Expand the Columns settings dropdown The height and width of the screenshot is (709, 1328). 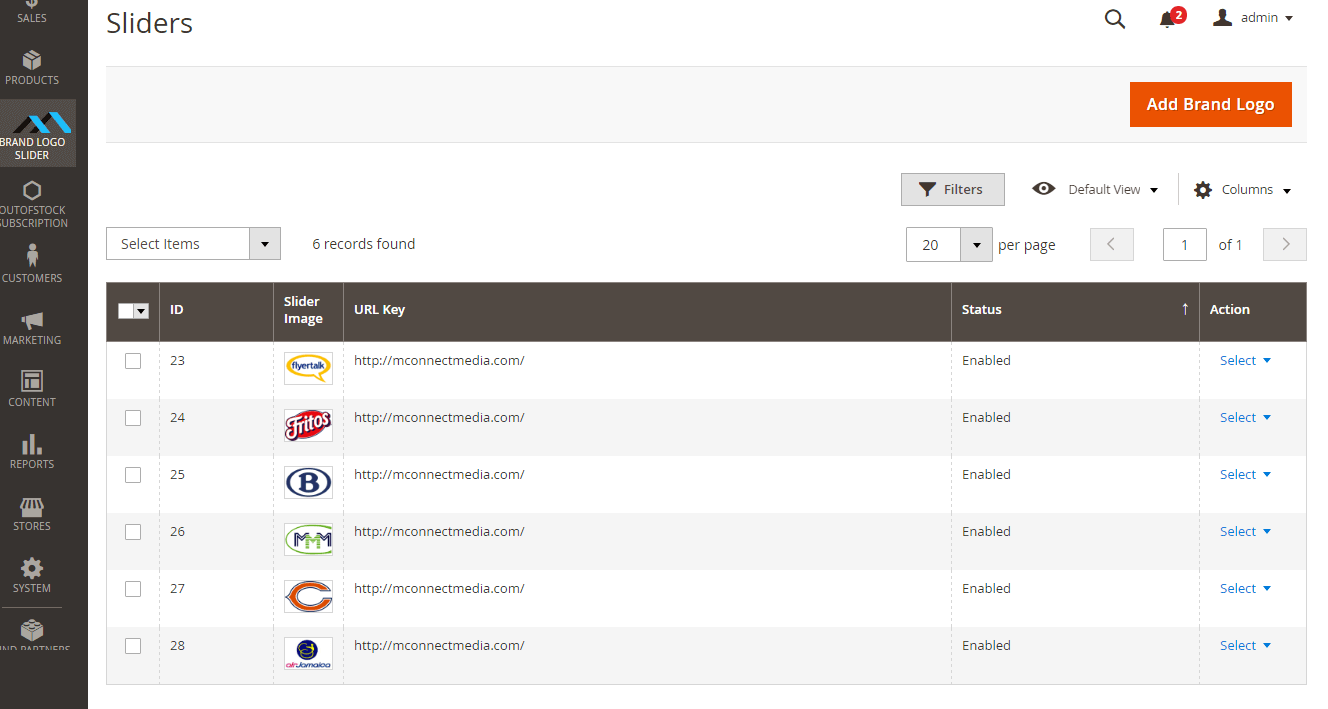(1243, 190)
